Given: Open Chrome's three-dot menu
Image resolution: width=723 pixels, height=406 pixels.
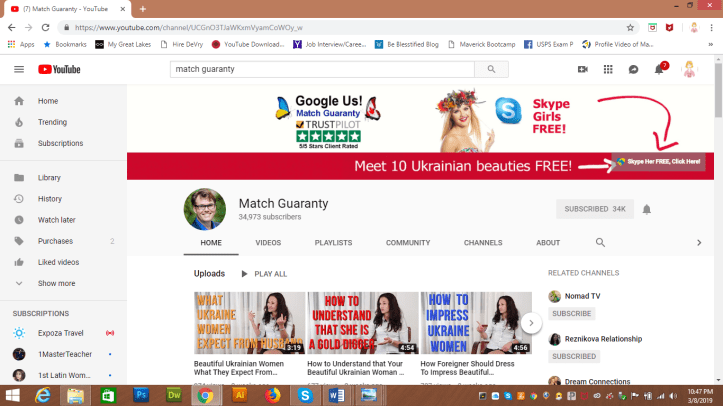Looking at the screenshot, I should click(x=712, y=28).
